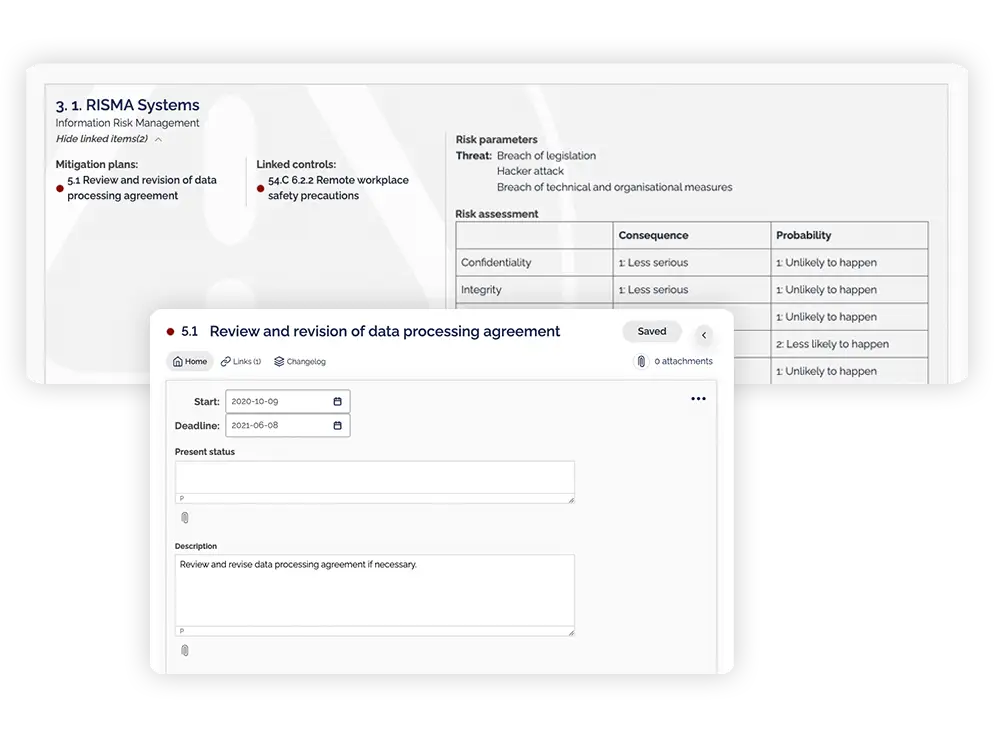Click threat 'Hacker attack'
This screenshot has height=750, width=1000.
click(531, 172)
